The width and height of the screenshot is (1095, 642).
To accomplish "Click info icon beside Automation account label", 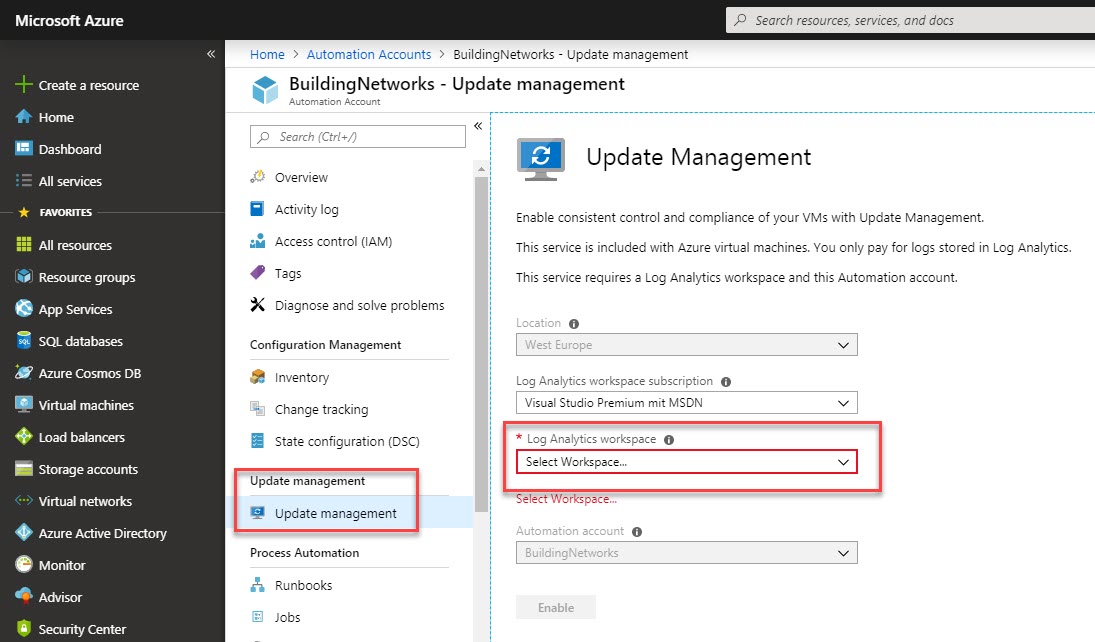I will coord(637,532).
